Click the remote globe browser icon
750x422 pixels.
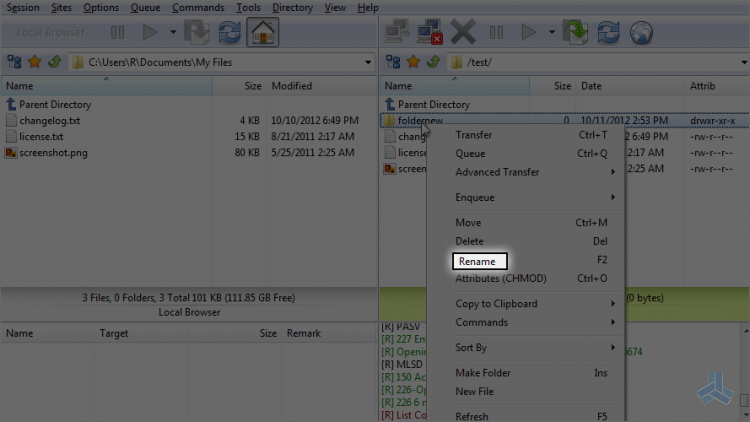pos(641,33)
